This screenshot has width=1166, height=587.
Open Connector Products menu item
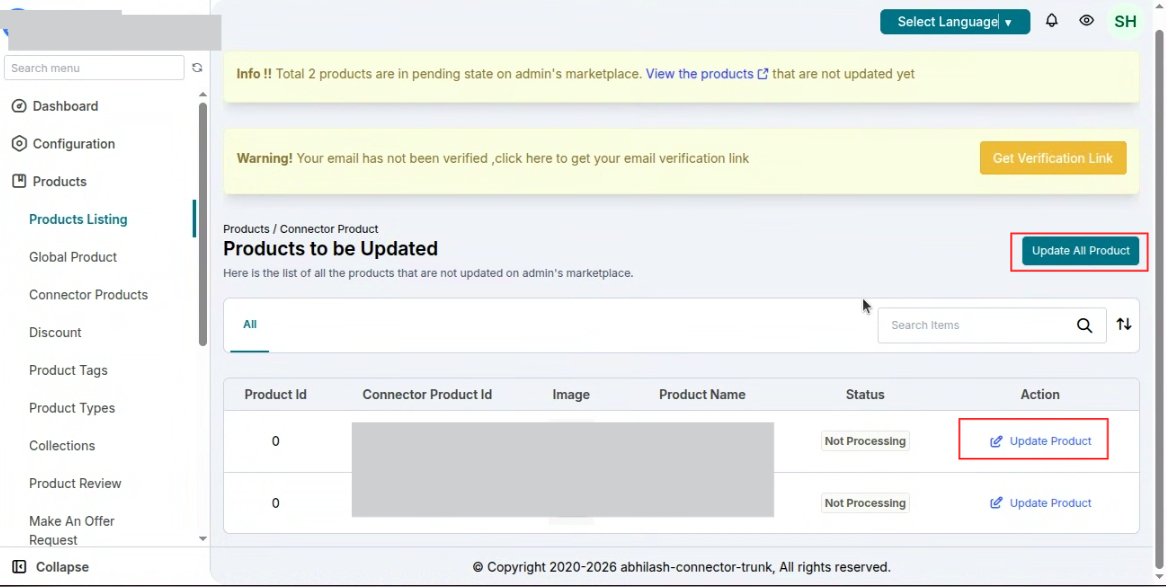[88, 295]
